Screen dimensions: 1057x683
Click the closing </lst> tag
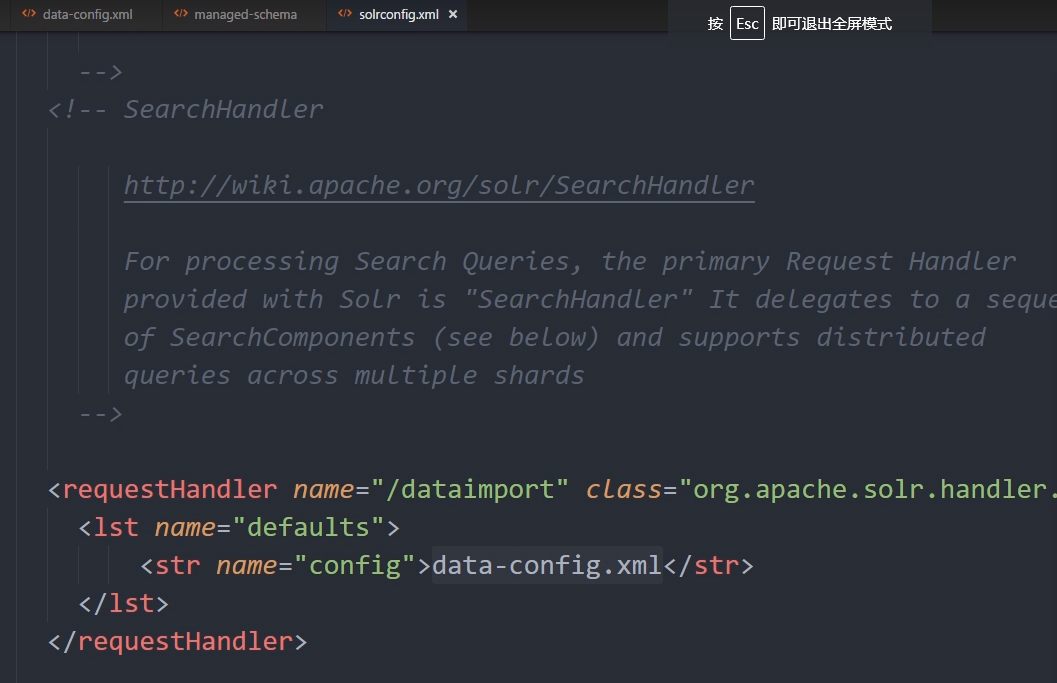tap(123, 603)
